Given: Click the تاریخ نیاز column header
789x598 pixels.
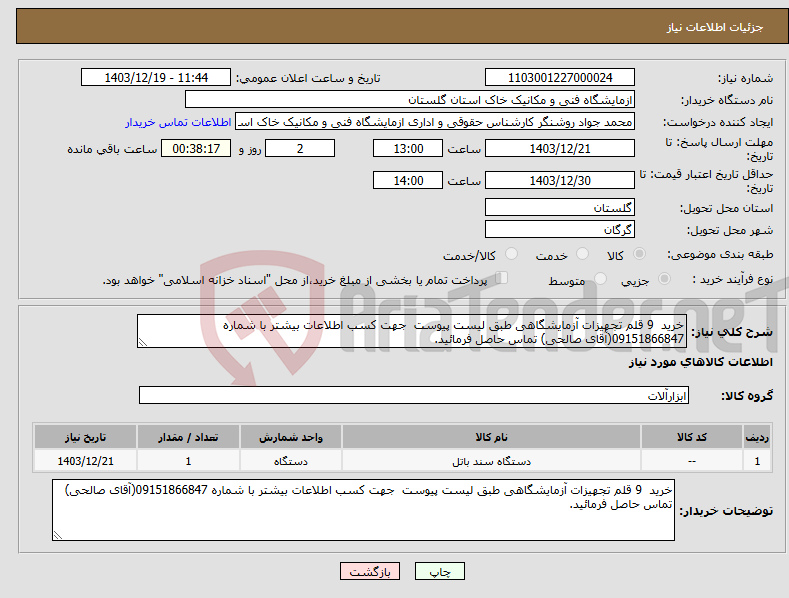Looking at the screenshot, I should 86,437.
